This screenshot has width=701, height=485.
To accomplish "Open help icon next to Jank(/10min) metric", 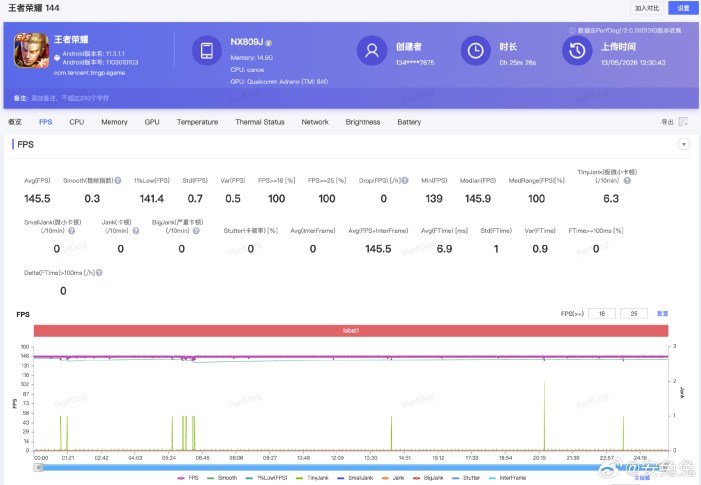I will point(136,231).
